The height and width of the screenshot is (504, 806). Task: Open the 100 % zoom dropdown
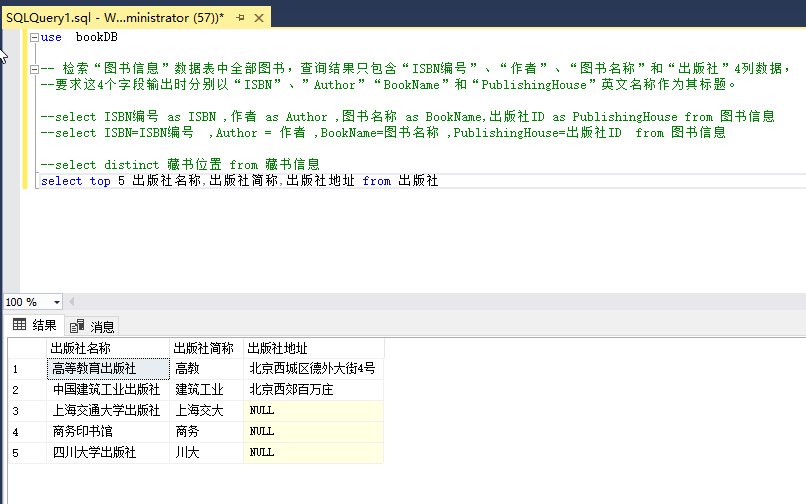click(x=57, y=302)
